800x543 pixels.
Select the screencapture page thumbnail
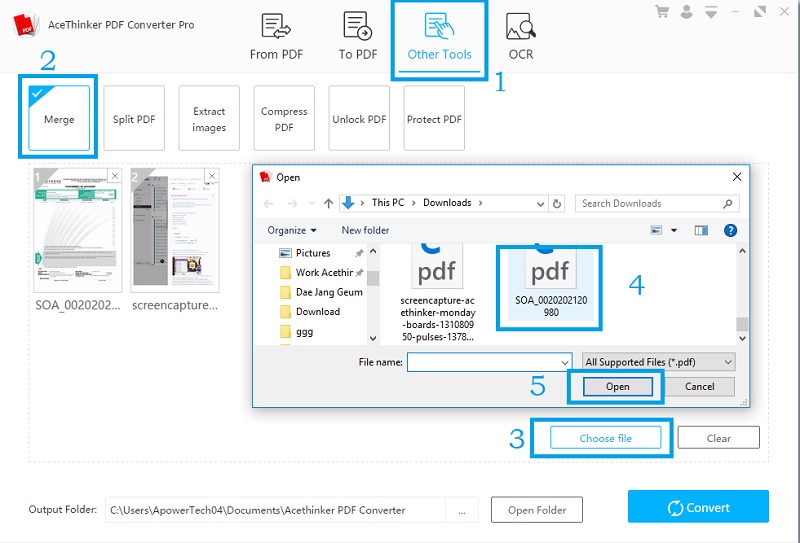tap(174, 231)
